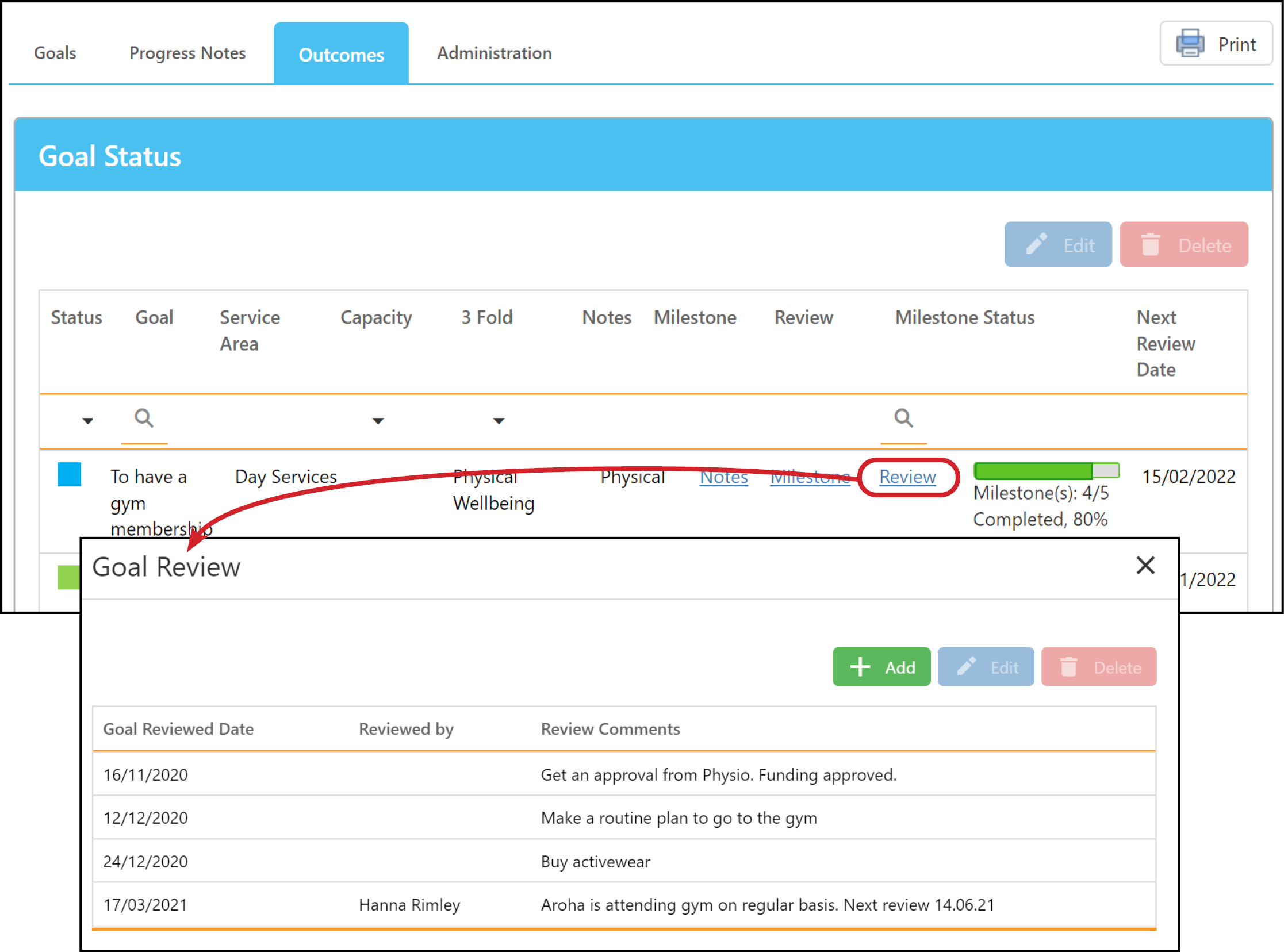1284x952 pixels.
Task: Click the Review Comments column header
Action: pyautogui.click(x=610, y=729)
